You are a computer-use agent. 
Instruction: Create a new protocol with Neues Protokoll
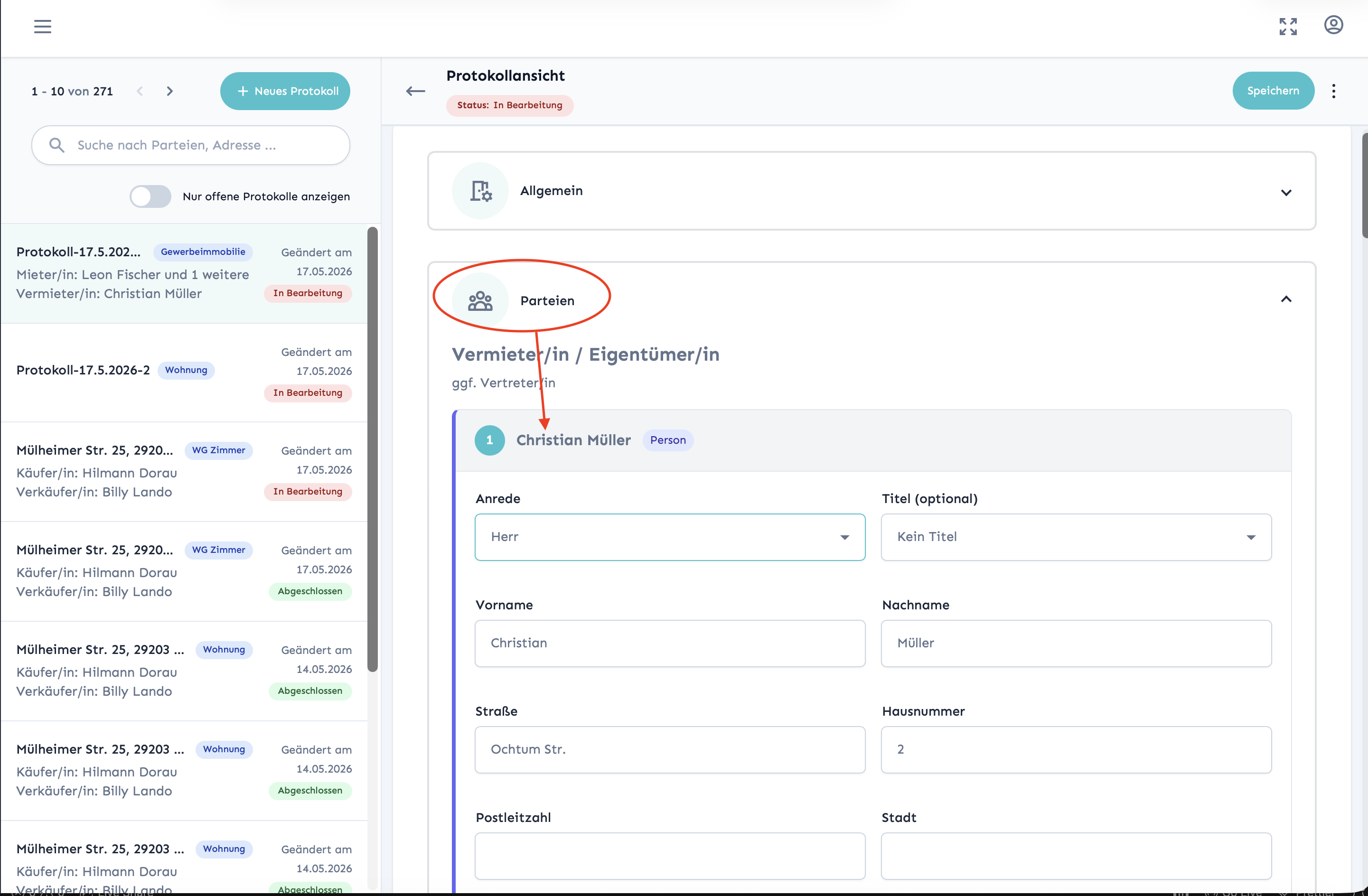pos(285,91)
